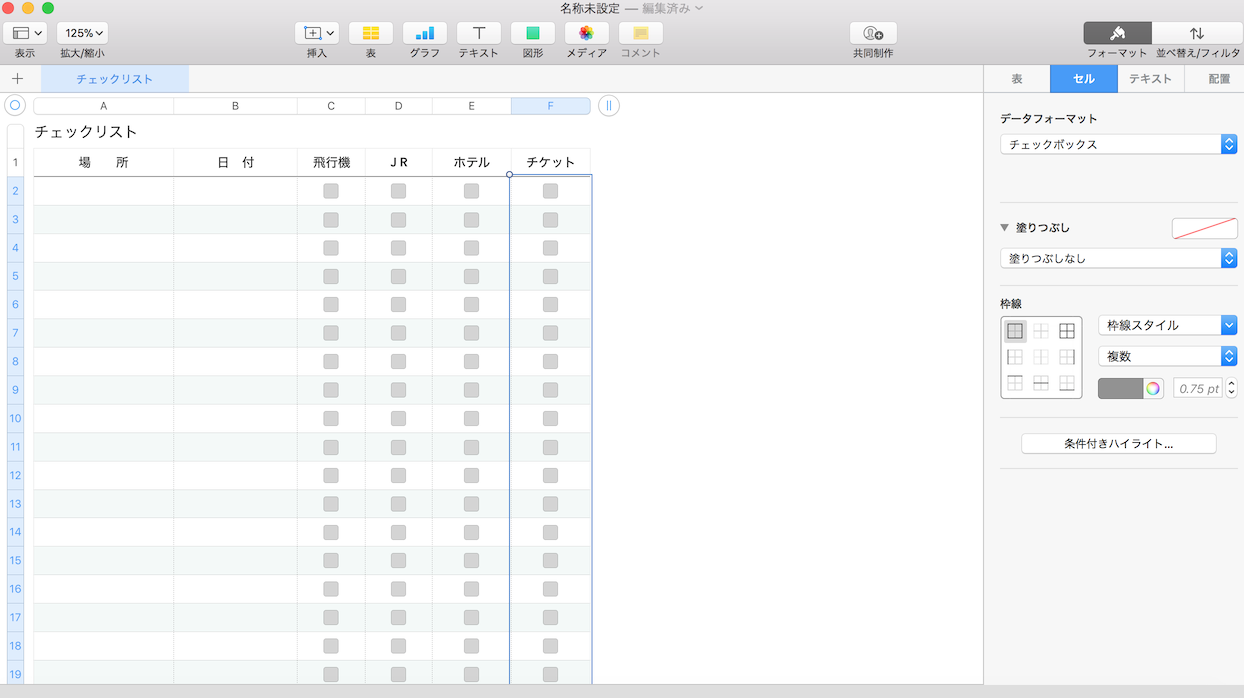Select bottom border icon in 枠線 grid

tap(1067, 383)
